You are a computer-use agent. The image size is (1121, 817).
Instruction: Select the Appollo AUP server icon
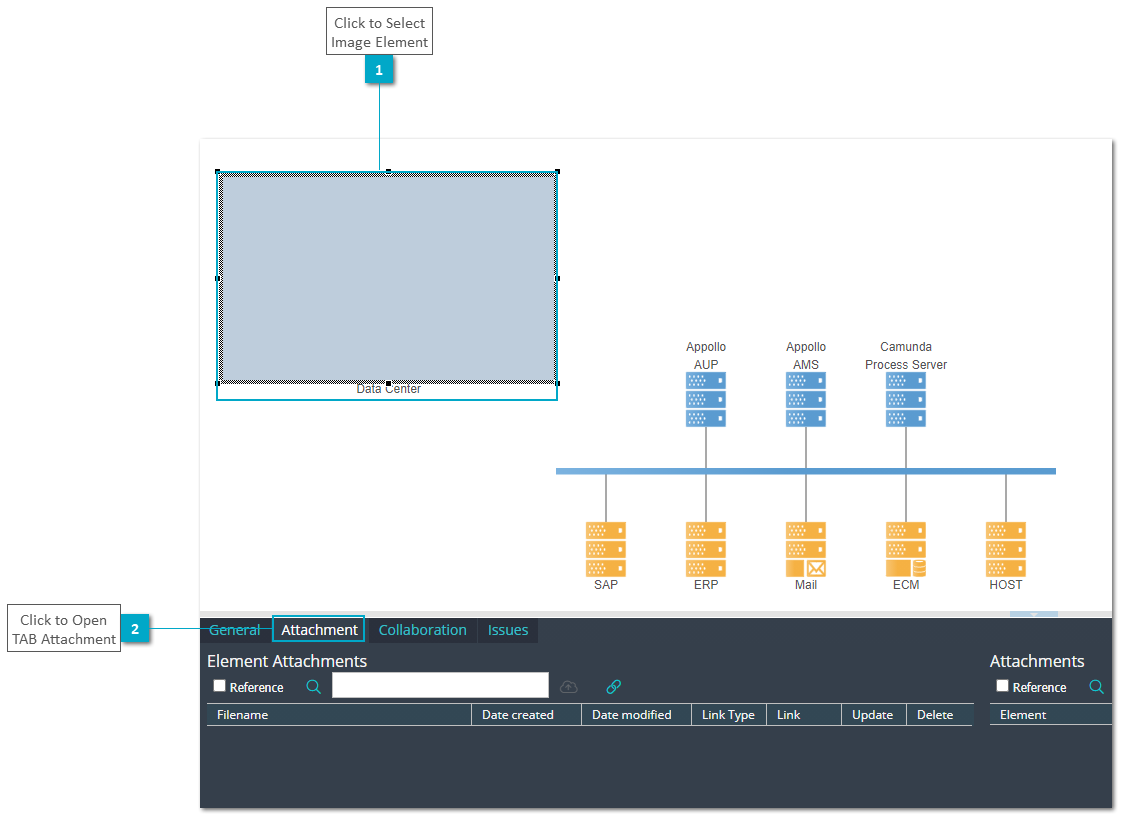(x=706, y=400)
